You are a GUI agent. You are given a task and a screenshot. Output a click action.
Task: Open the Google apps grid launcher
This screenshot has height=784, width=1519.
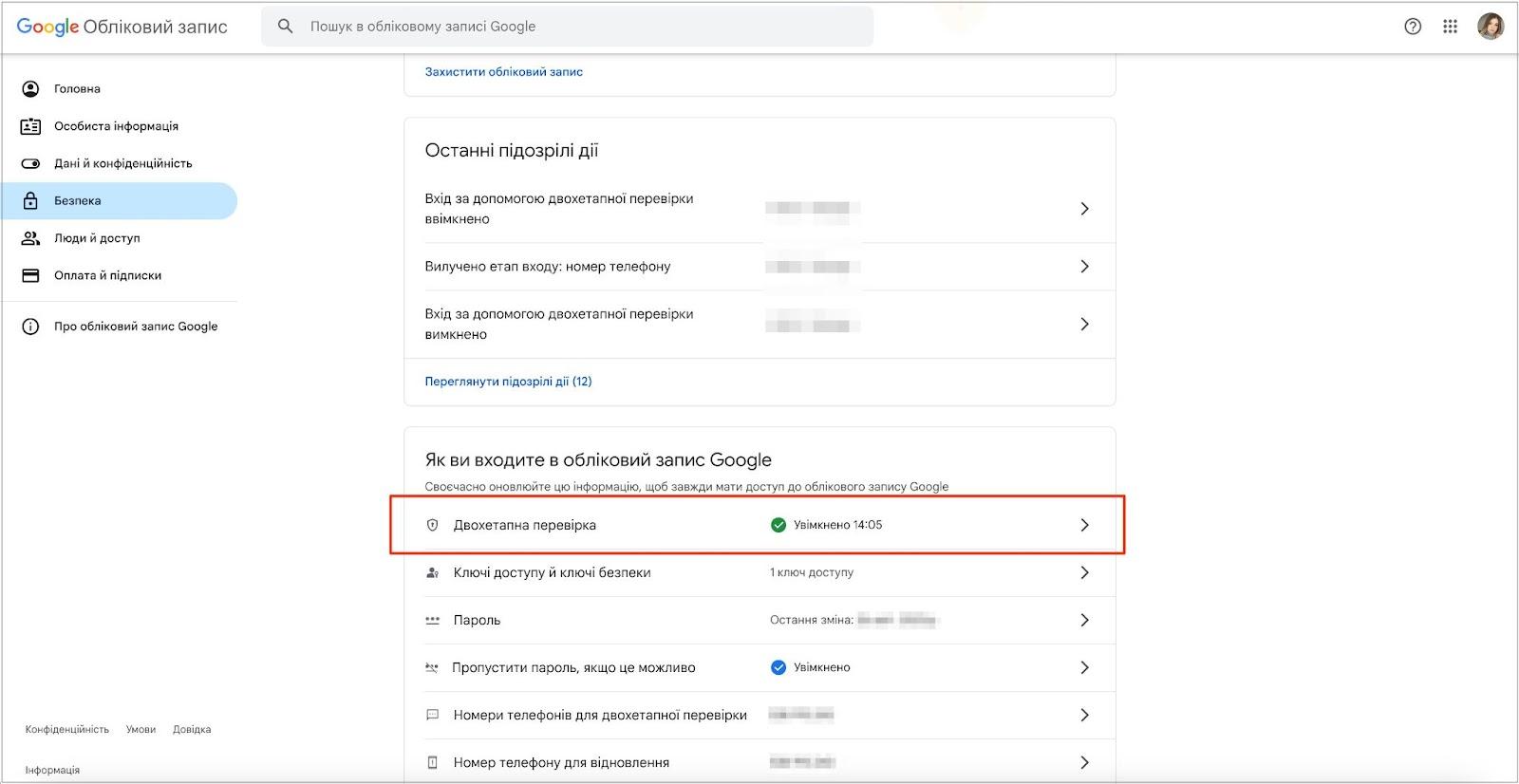pos(1450,27)
